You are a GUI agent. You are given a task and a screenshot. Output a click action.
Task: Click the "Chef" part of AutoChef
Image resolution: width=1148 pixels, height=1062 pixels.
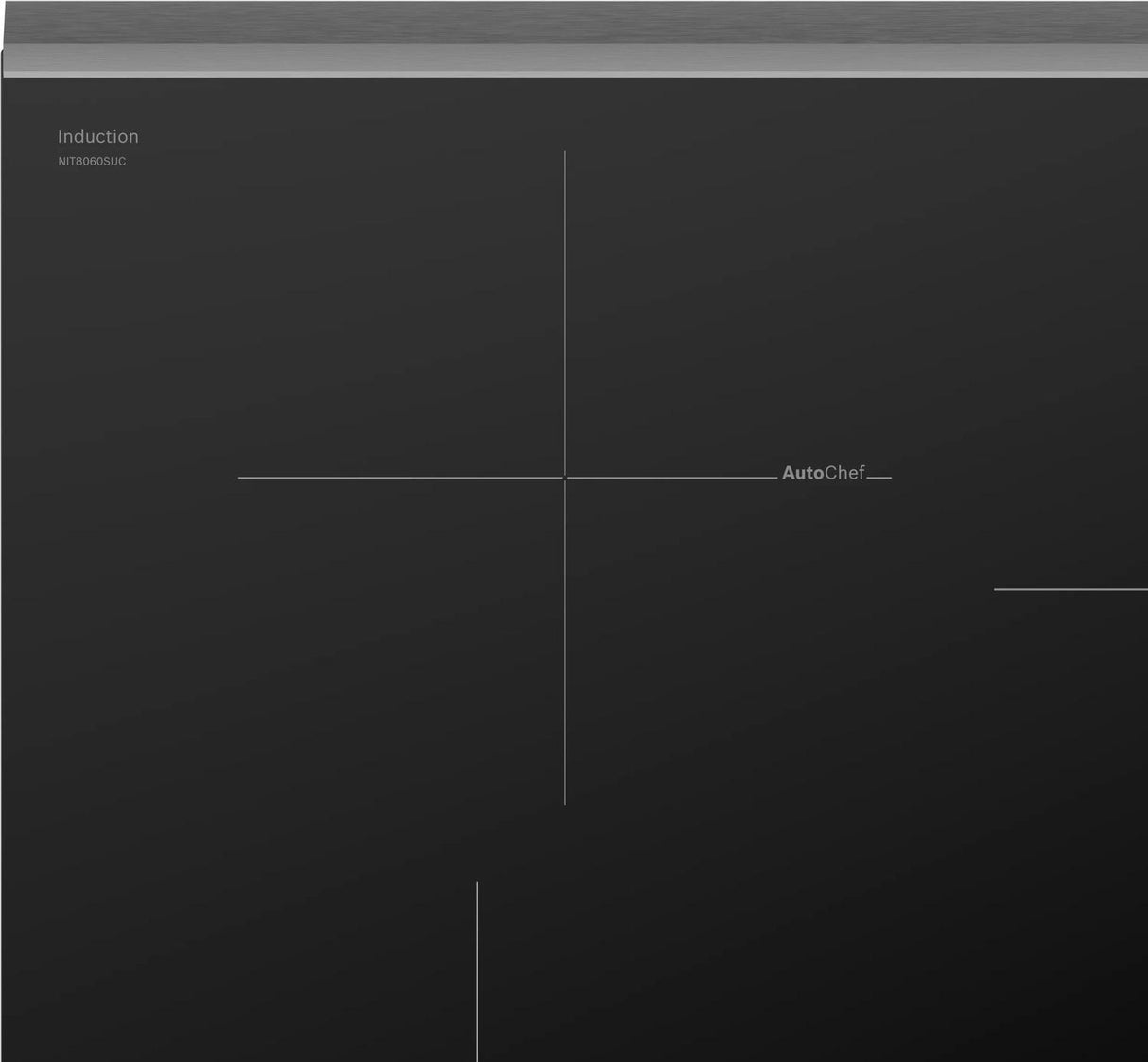point(844,473)
